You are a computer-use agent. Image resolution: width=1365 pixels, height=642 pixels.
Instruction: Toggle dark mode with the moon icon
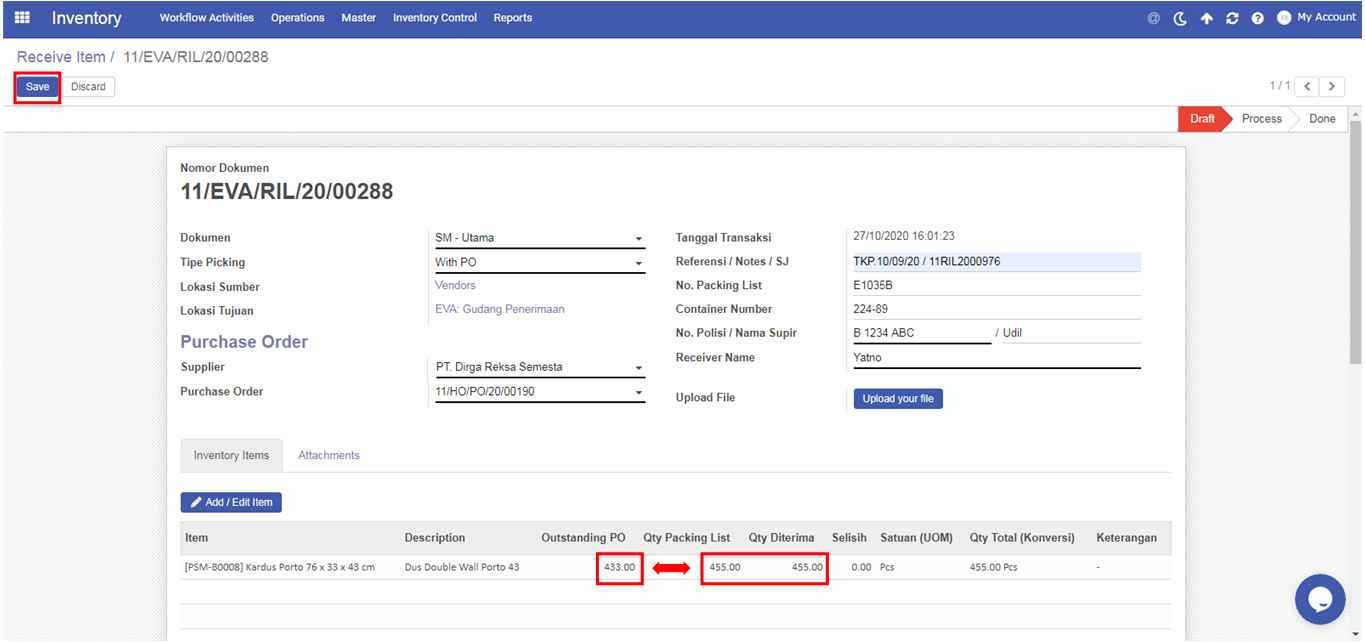coord(1180,18)
